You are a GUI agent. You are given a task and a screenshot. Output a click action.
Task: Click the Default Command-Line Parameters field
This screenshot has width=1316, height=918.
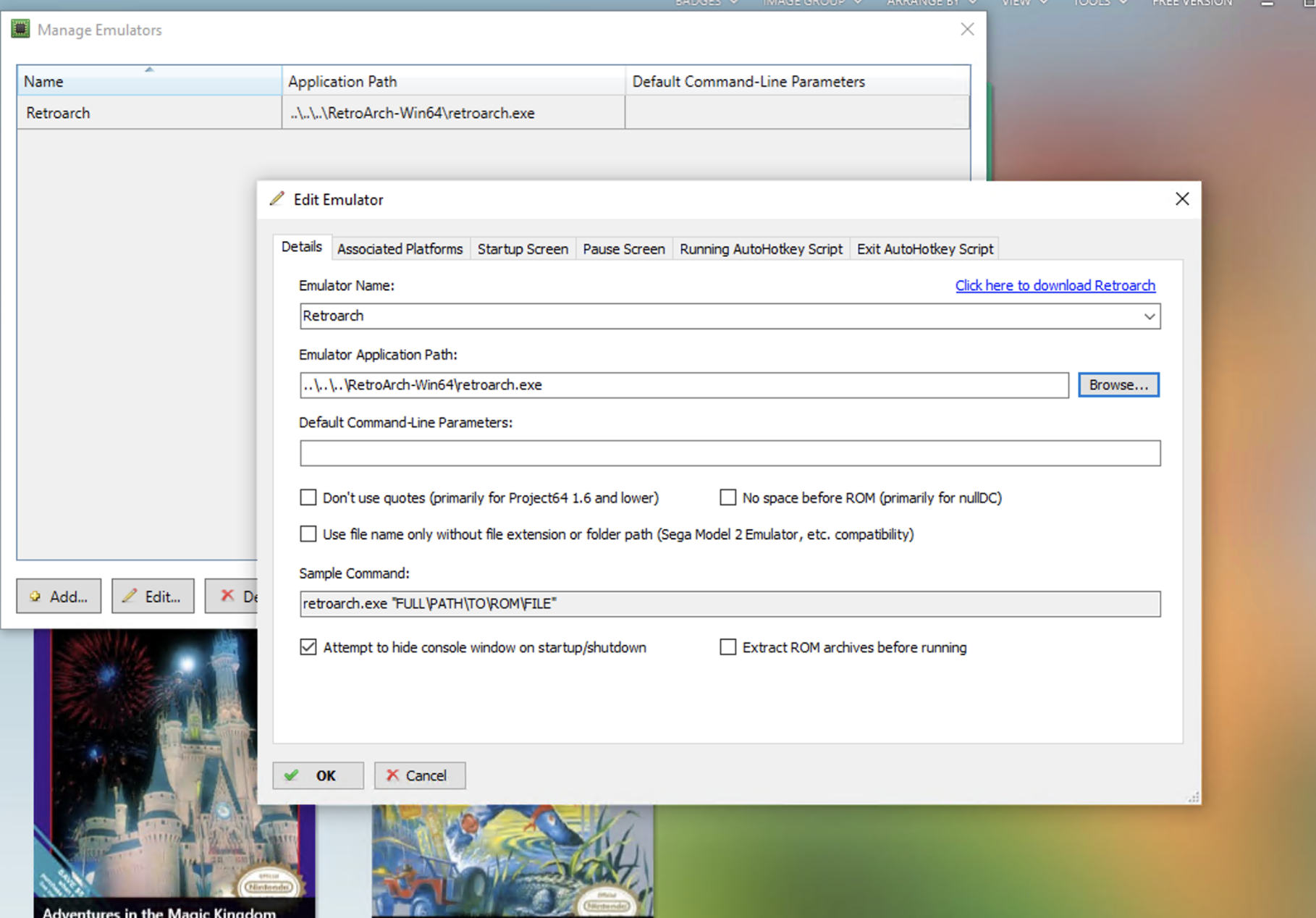pos(730,453)
